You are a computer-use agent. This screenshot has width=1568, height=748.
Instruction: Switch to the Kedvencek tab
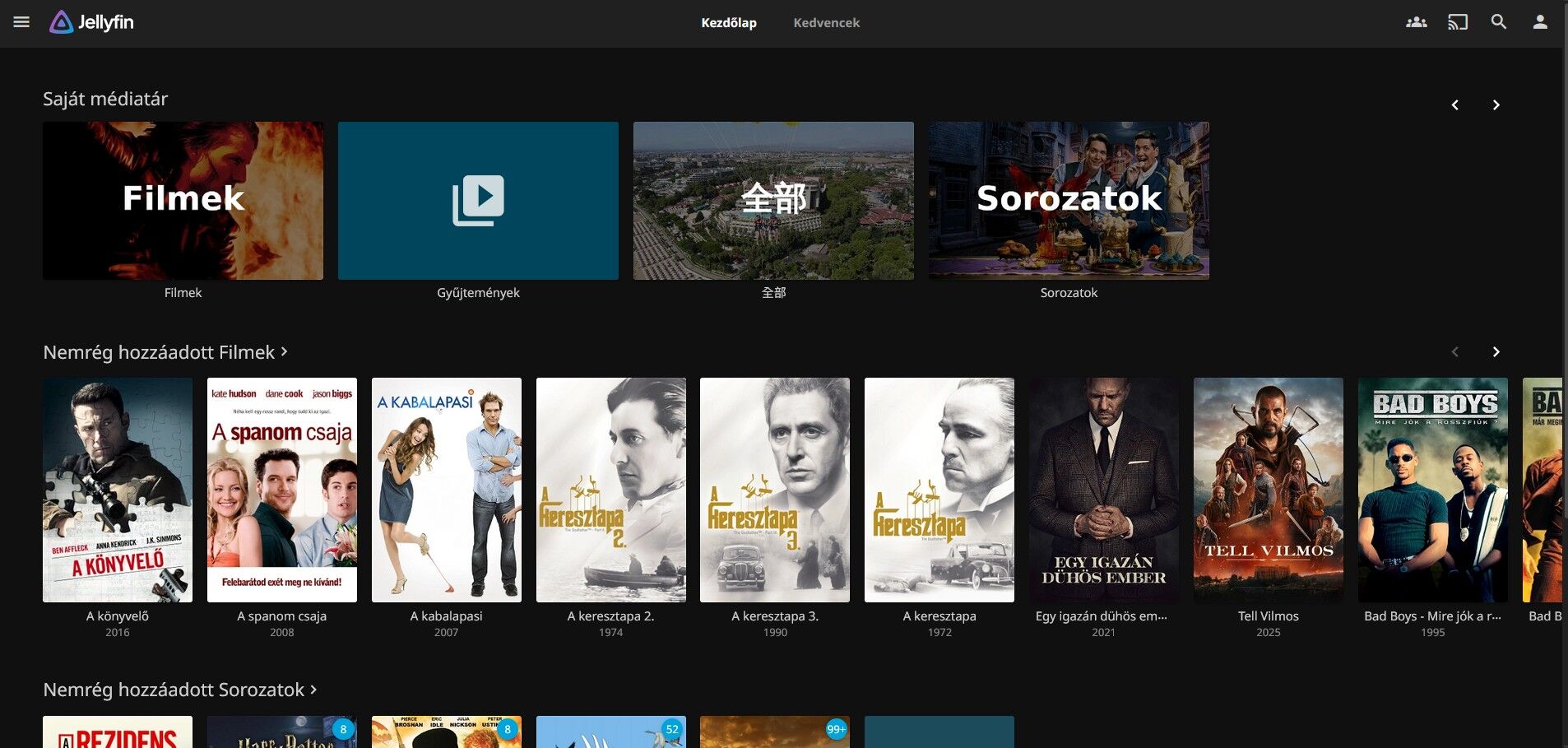click(827, 23)
